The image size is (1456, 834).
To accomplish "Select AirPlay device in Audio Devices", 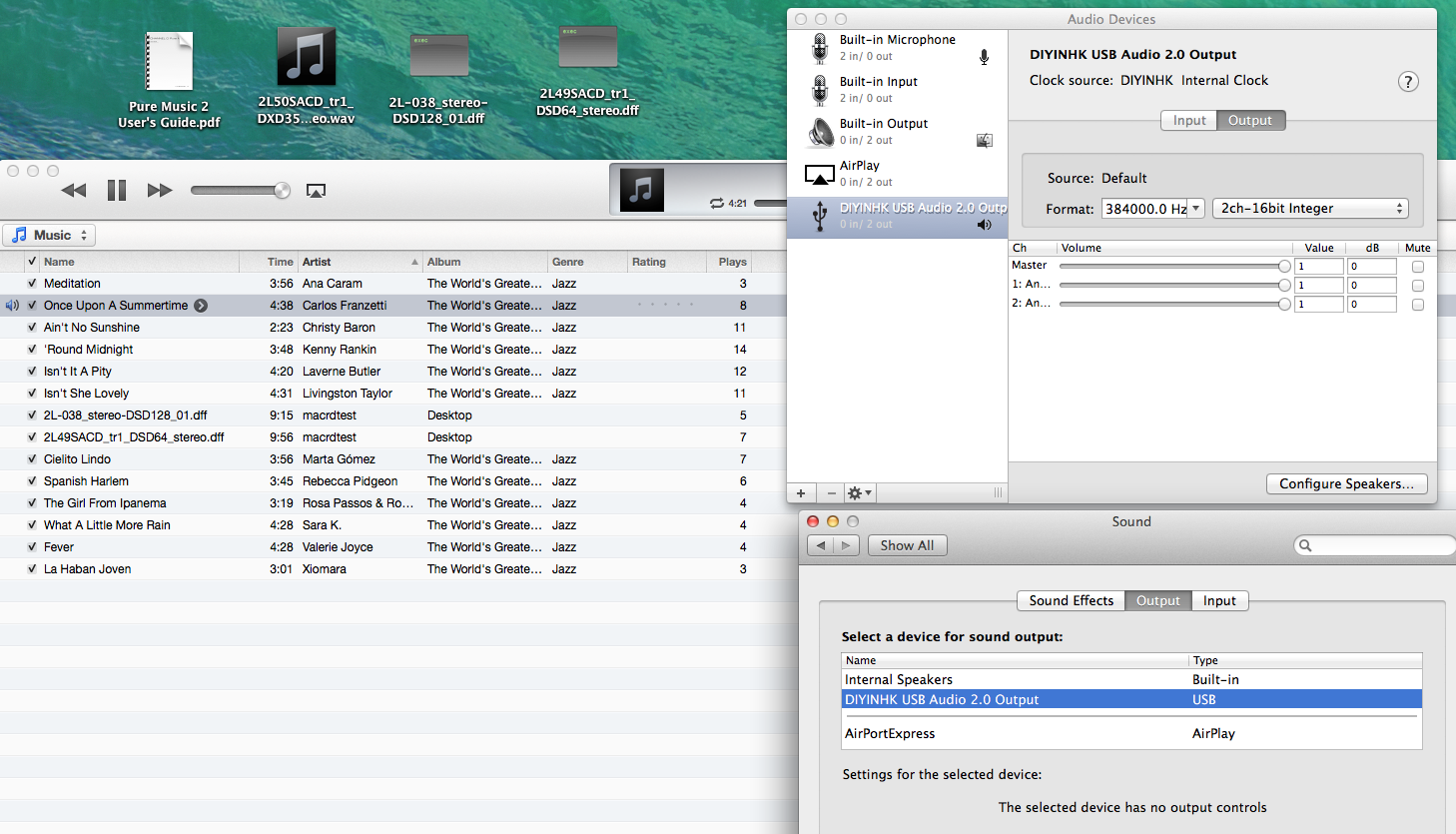I will click(x=897, y=174).
